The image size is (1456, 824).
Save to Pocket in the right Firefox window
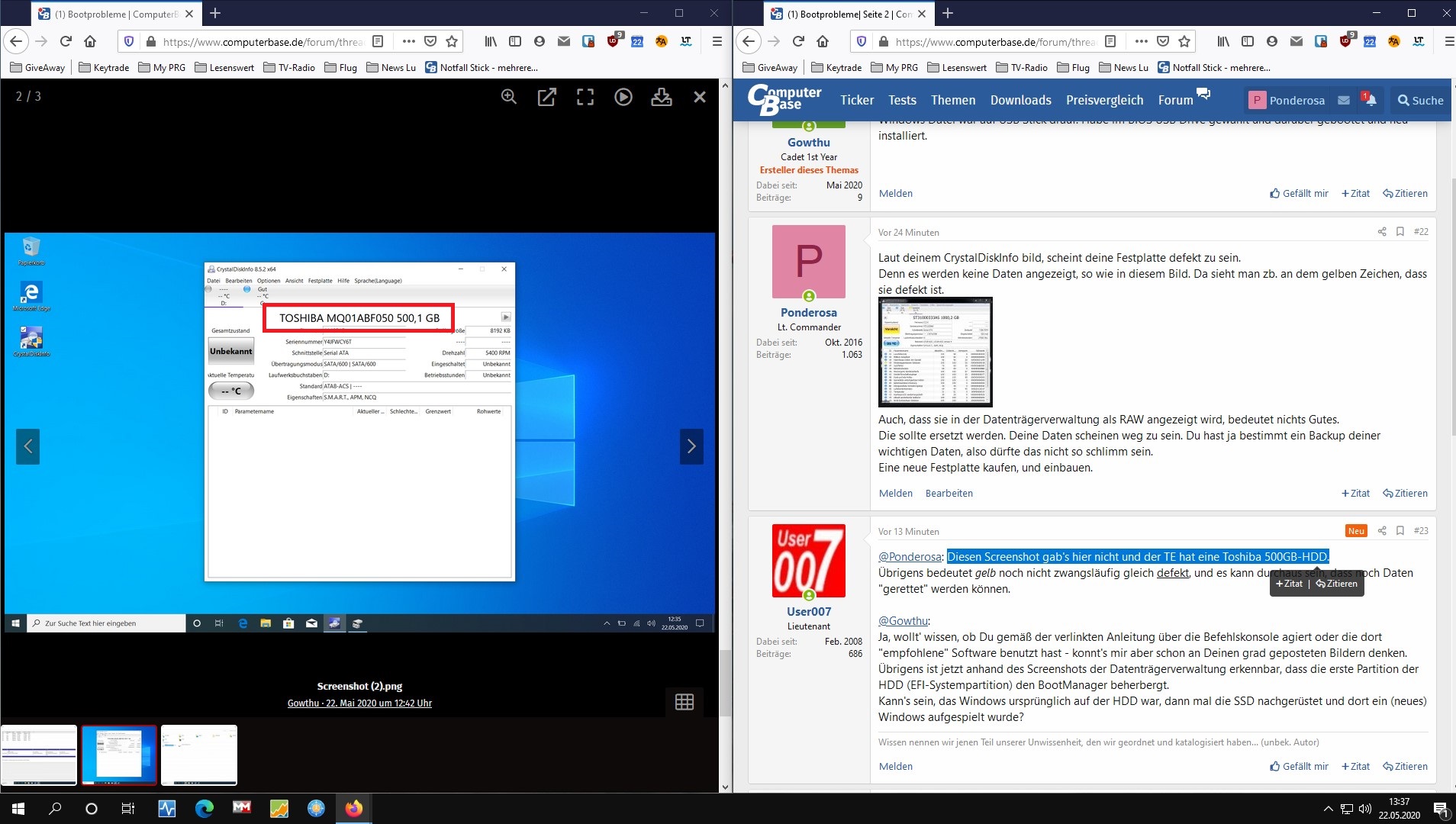pyautogui.click(x=1163, y=41)
